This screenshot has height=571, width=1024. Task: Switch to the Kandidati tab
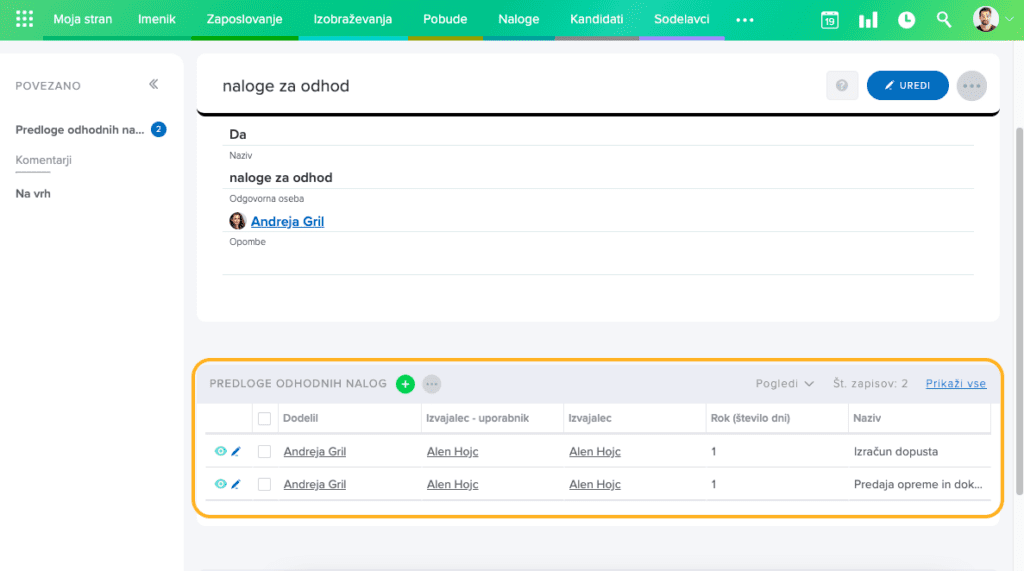coord(596,19)
